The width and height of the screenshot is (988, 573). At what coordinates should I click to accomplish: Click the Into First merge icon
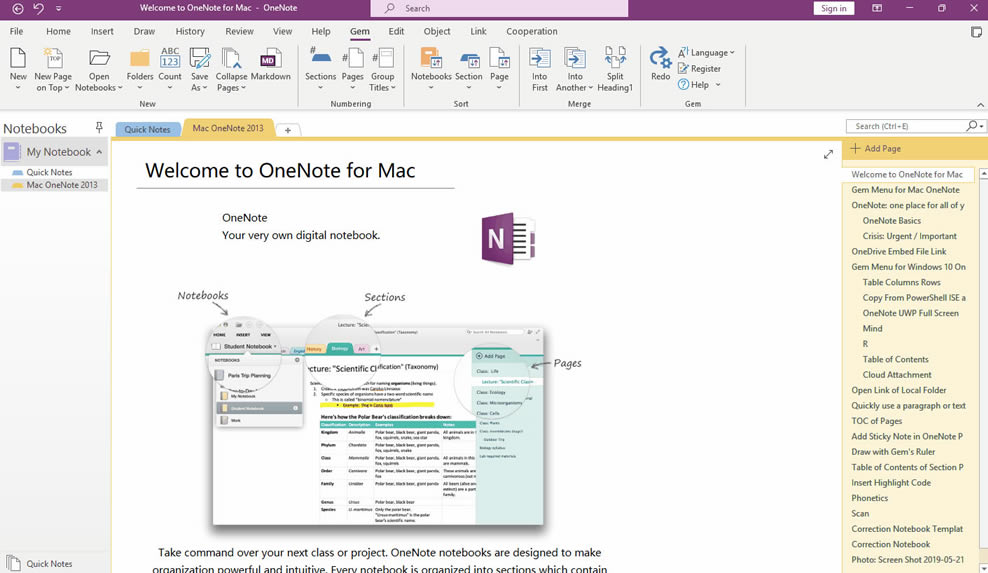point(540,60)
